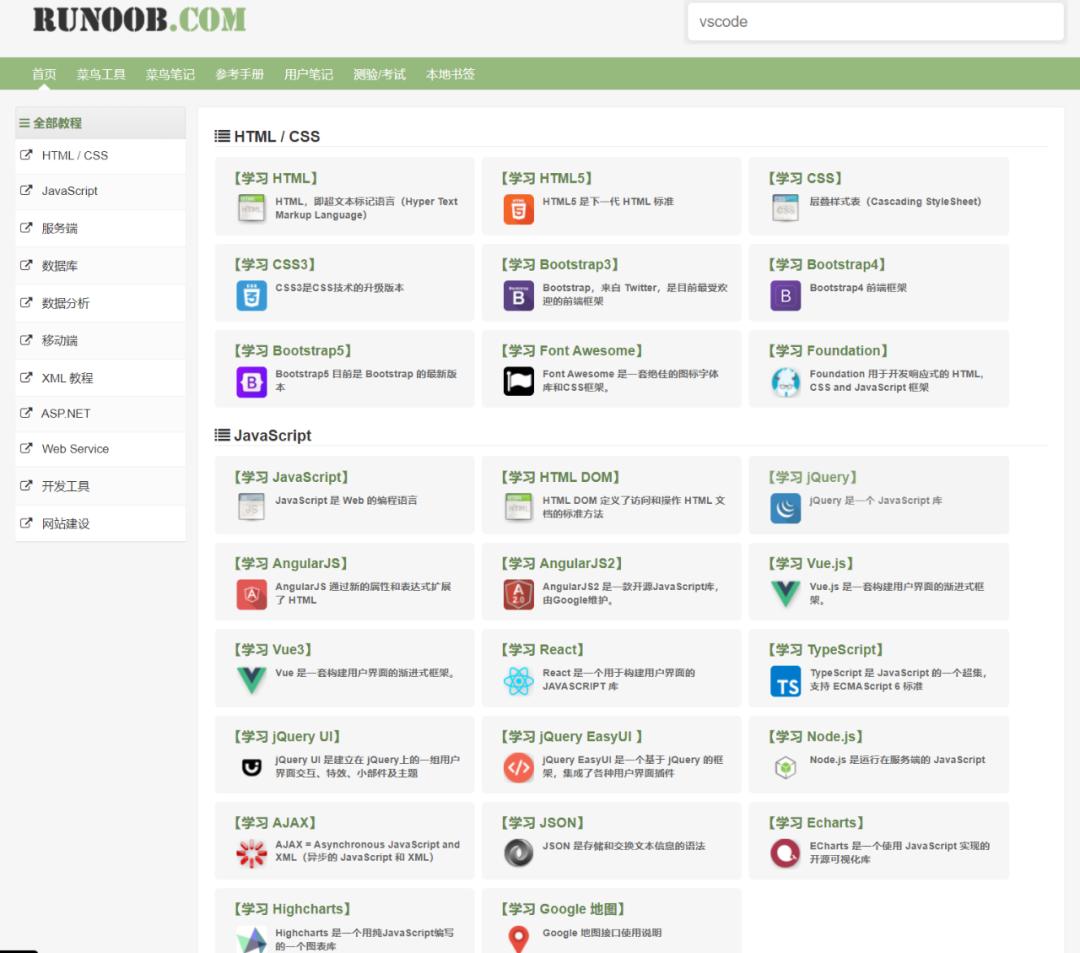Open the 菜鸟工具 navigation item
The image size is (1080, 953).
pos(101,74)
